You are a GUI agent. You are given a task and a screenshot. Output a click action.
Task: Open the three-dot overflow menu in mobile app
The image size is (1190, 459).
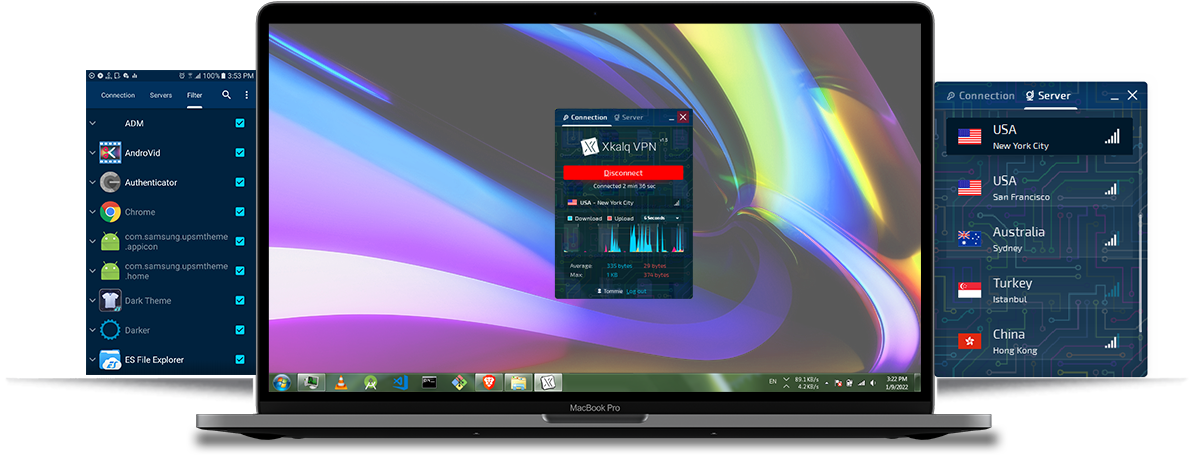pos(247,95)
